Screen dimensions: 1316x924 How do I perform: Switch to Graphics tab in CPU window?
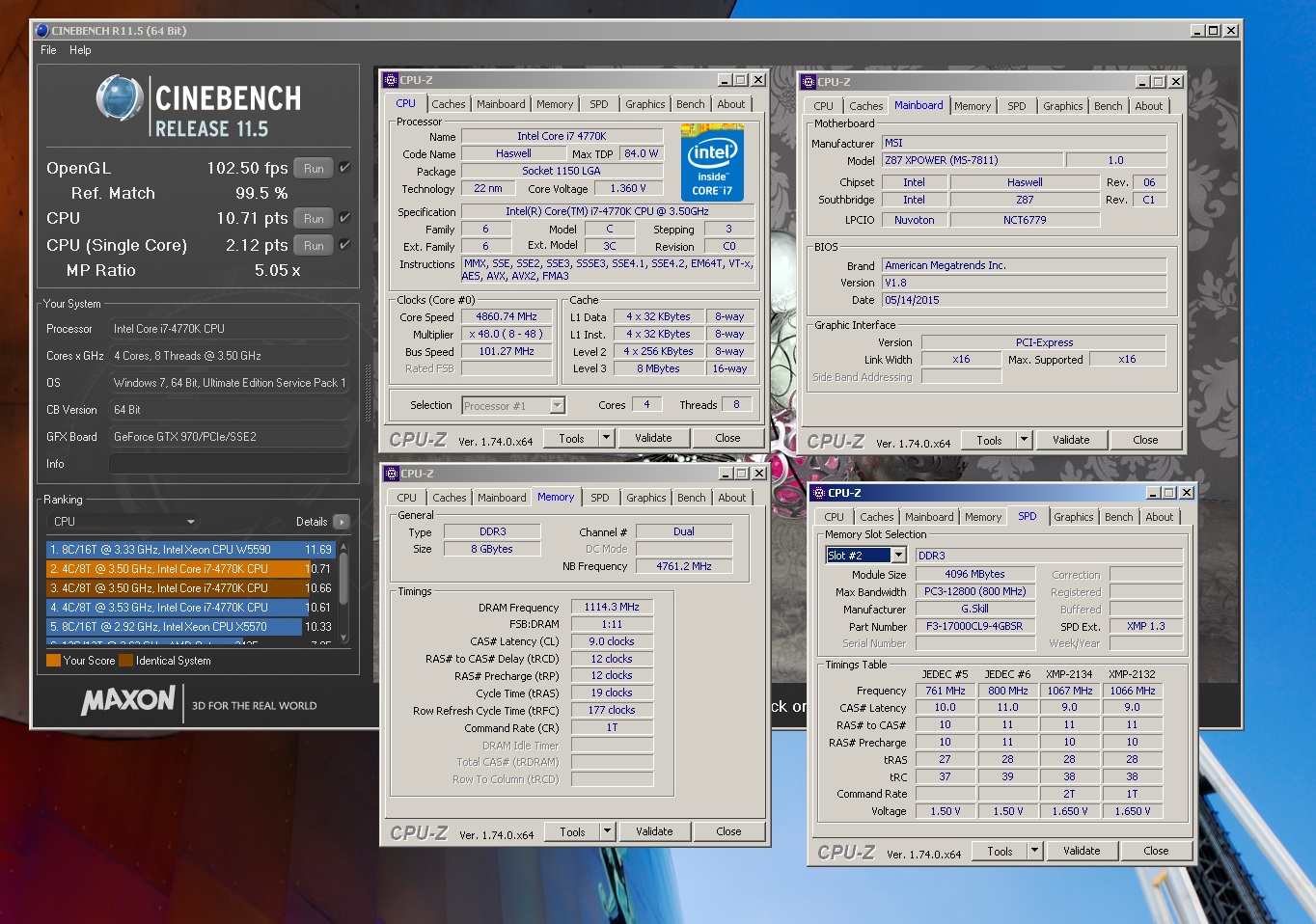point(645,104)
